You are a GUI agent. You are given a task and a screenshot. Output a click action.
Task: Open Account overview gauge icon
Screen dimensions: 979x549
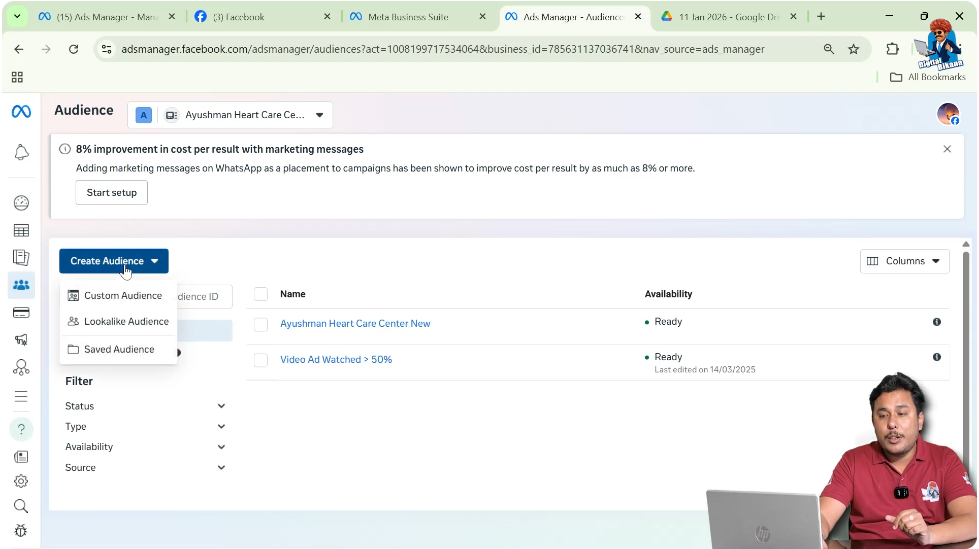click(21, 202)
